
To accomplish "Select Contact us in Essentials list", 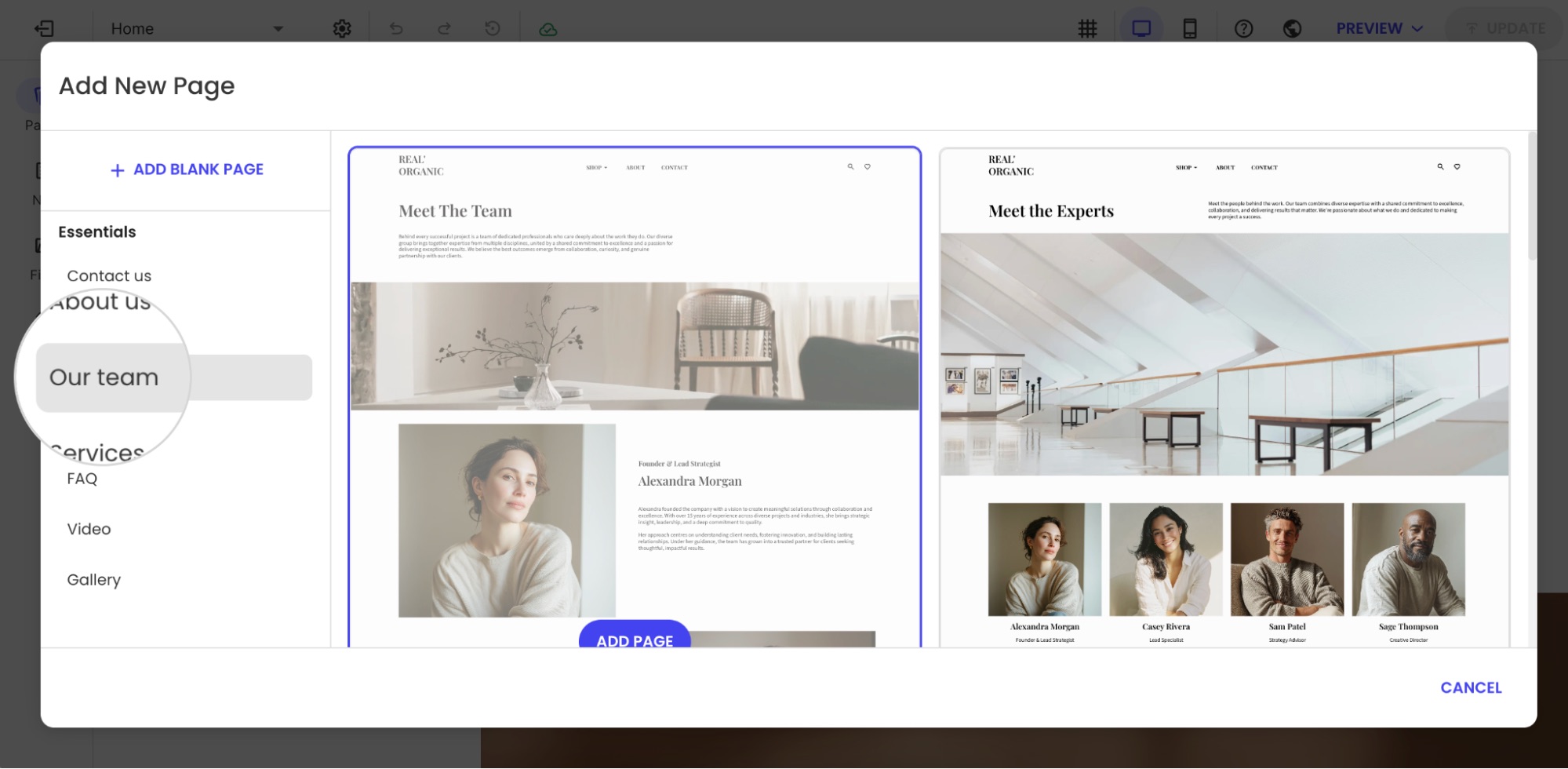I will tap(109, 275).
